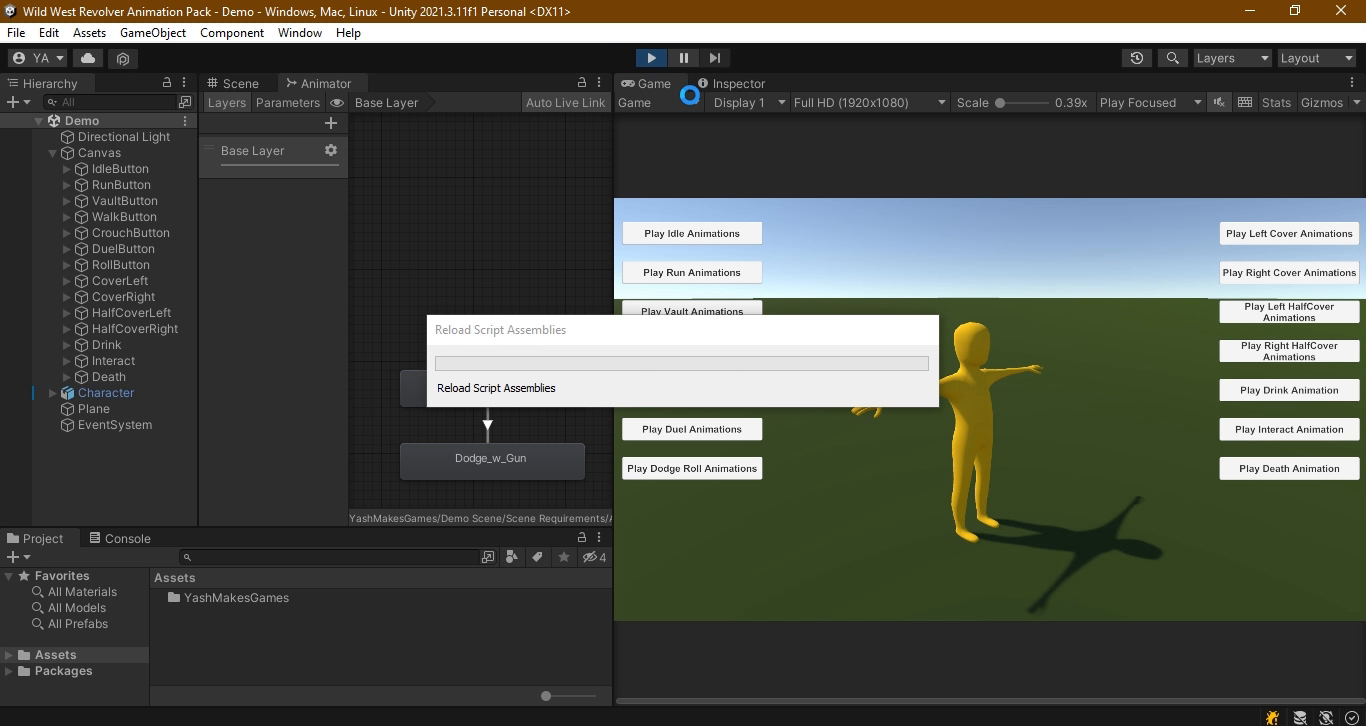1366x726 pixels.
Task: Expand the Character object in Hierarchy
Action: [x=53, y=393]
